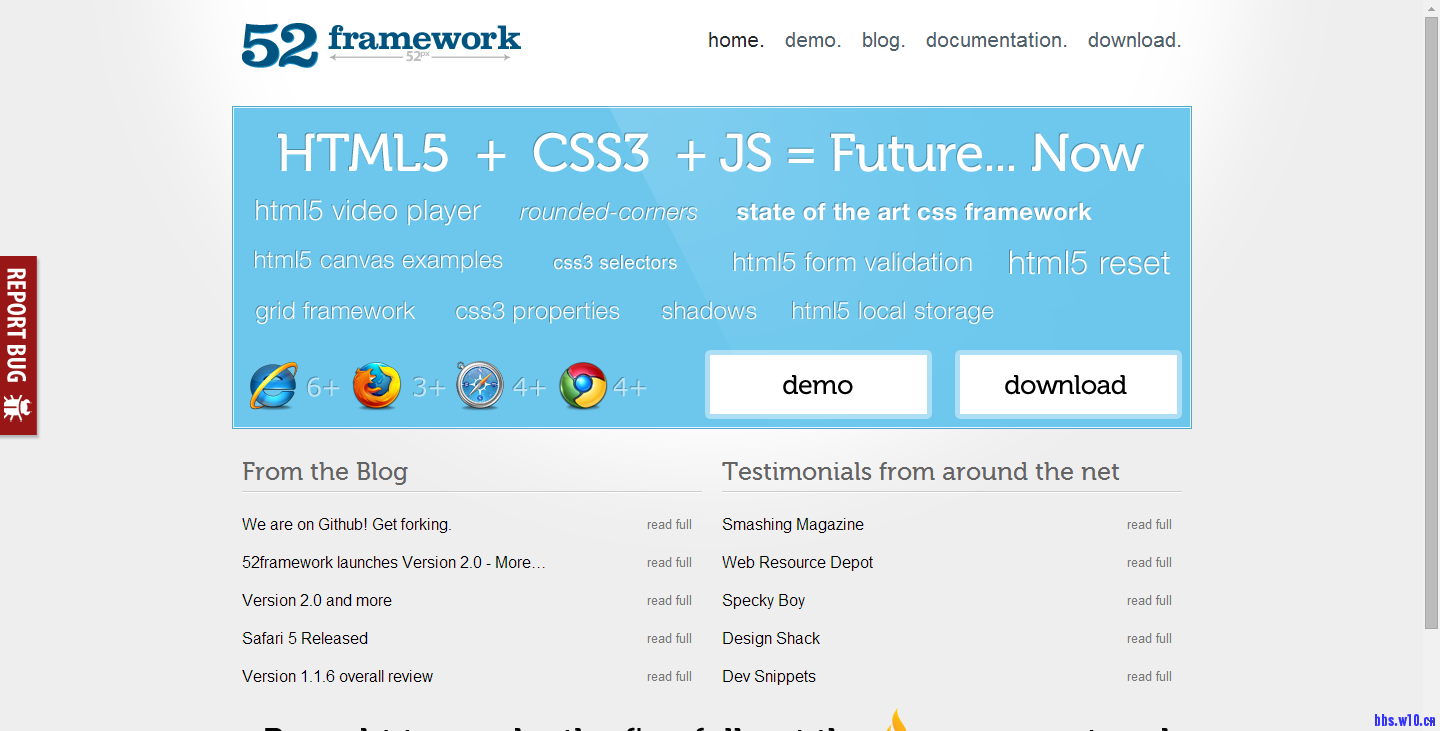Click the vertical page scrollbar
Screen dimensions: 1440x731
[1431, 320]
